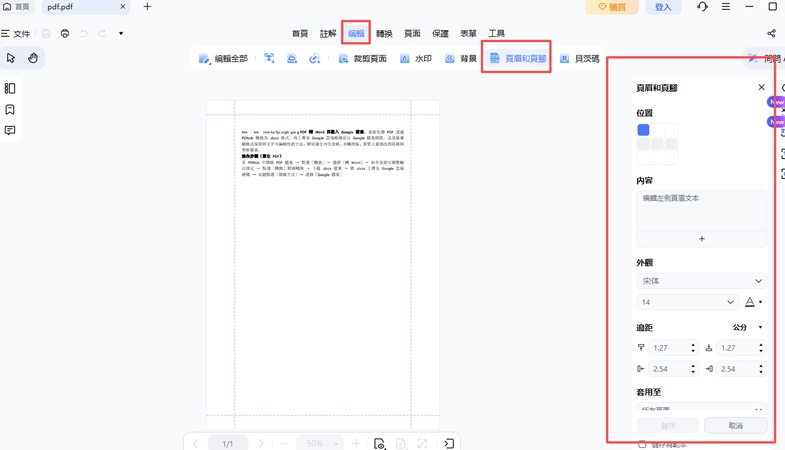The height and width of the screenshot is (450, 785).
Task: Click the 1/1 page number field
Action: [228, 443]
